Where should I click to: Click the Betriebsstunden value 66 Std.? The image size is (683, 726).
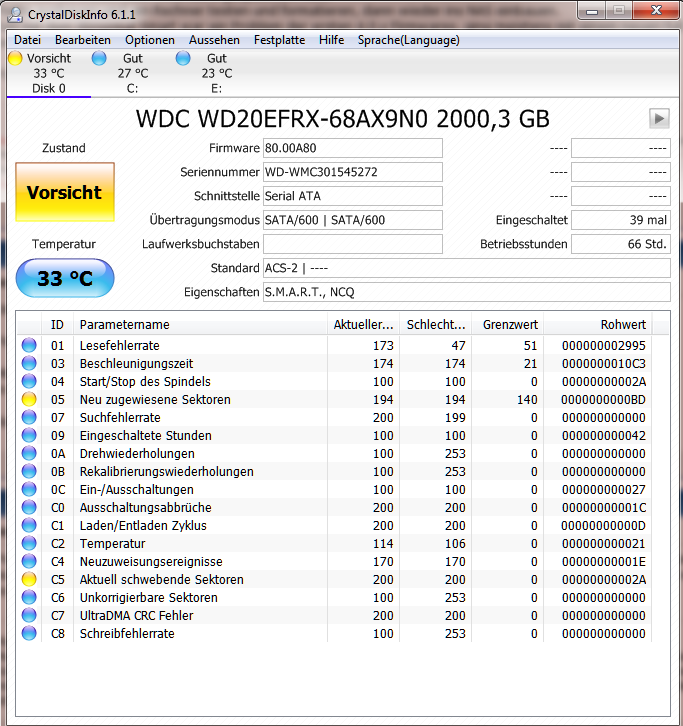621,244
